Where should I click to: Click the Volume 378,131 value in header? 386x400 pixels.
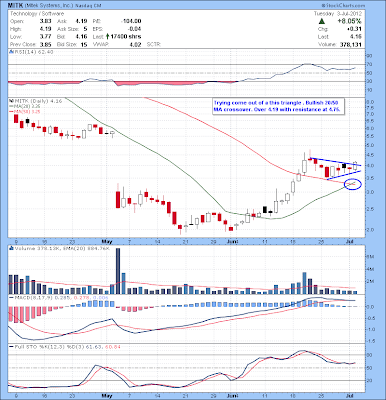coord(351,44)
